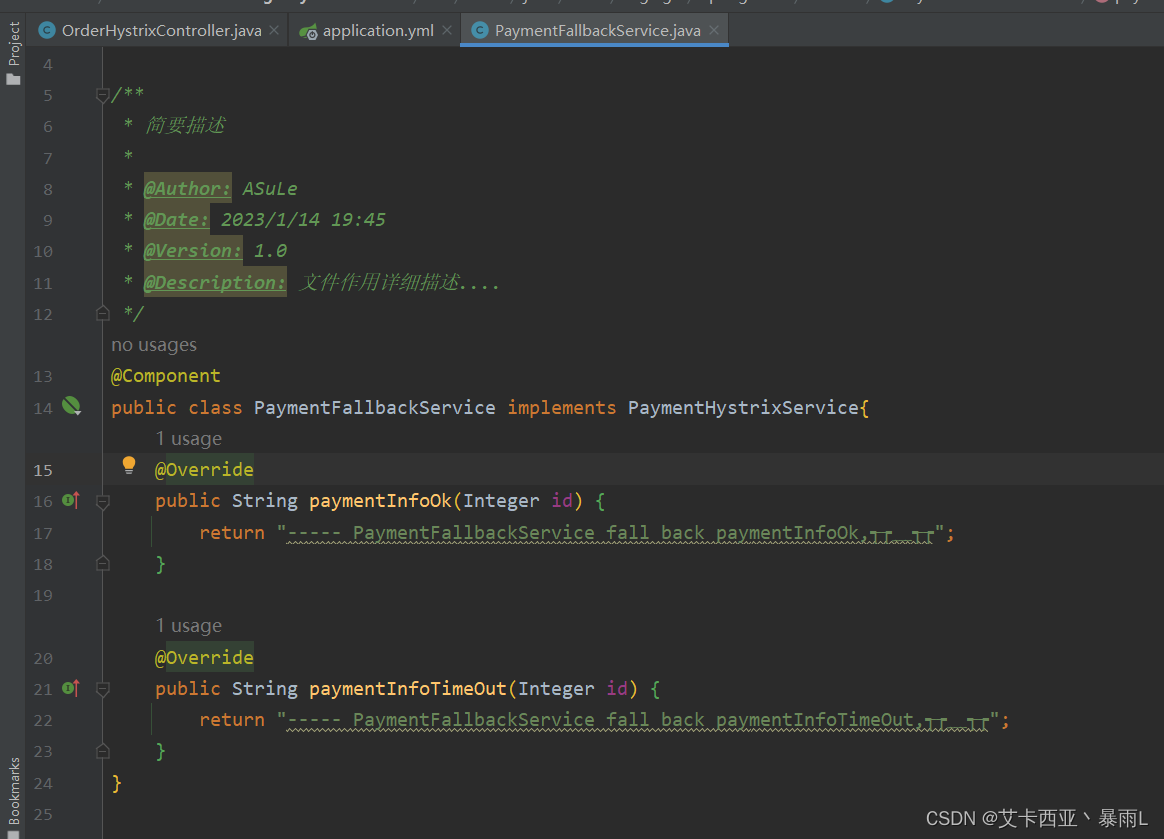Screen dimensions: 1164x839
Task: Click the @Override annotation on line 20
Action: (x=204, y=657)
